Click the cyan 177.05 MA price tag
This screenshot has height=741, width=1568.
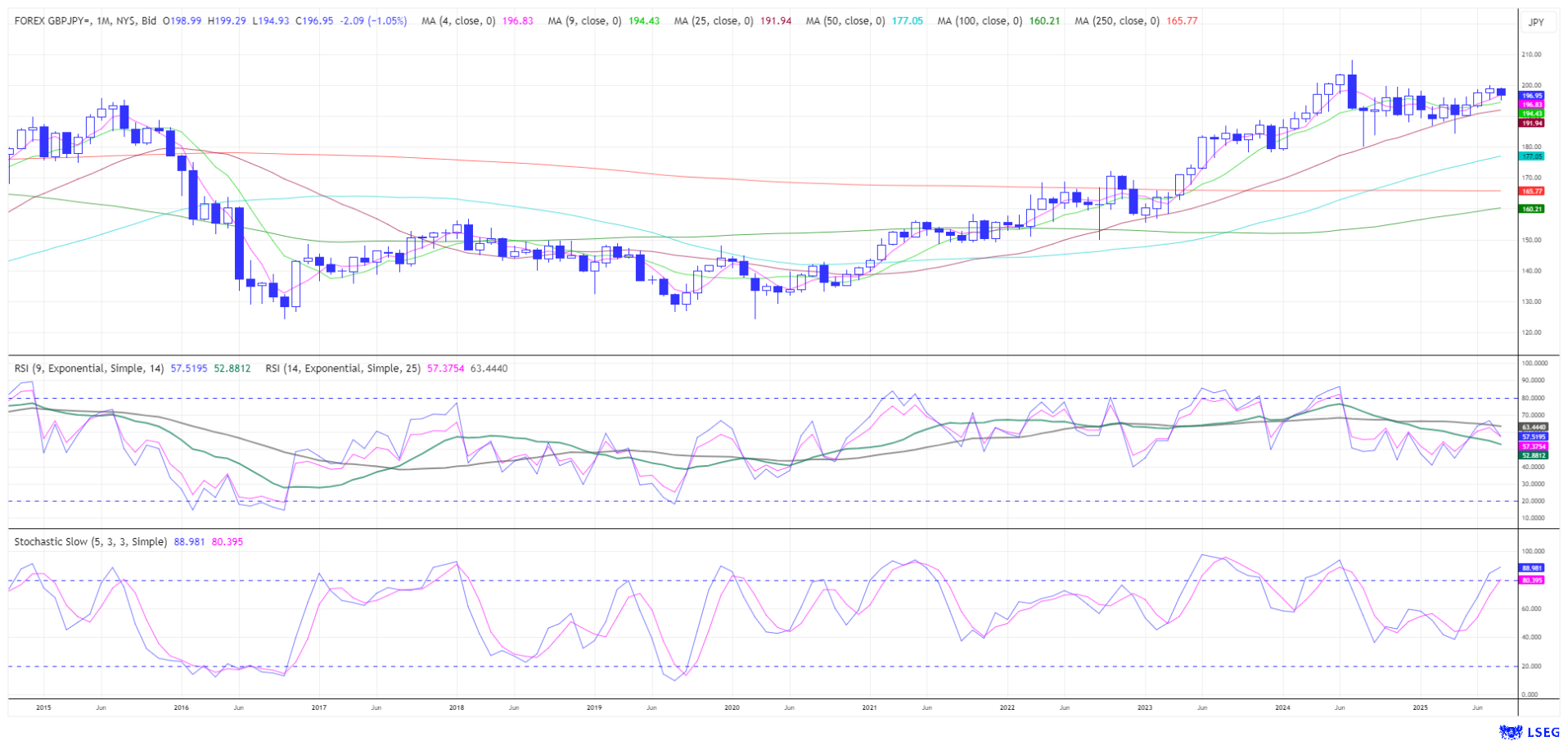pyautogui.click(x=1531, y=156)
